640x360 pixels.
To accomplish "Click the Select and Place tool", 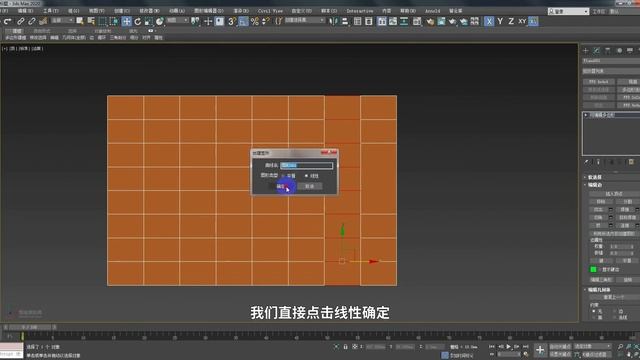I will coord(160,21).
